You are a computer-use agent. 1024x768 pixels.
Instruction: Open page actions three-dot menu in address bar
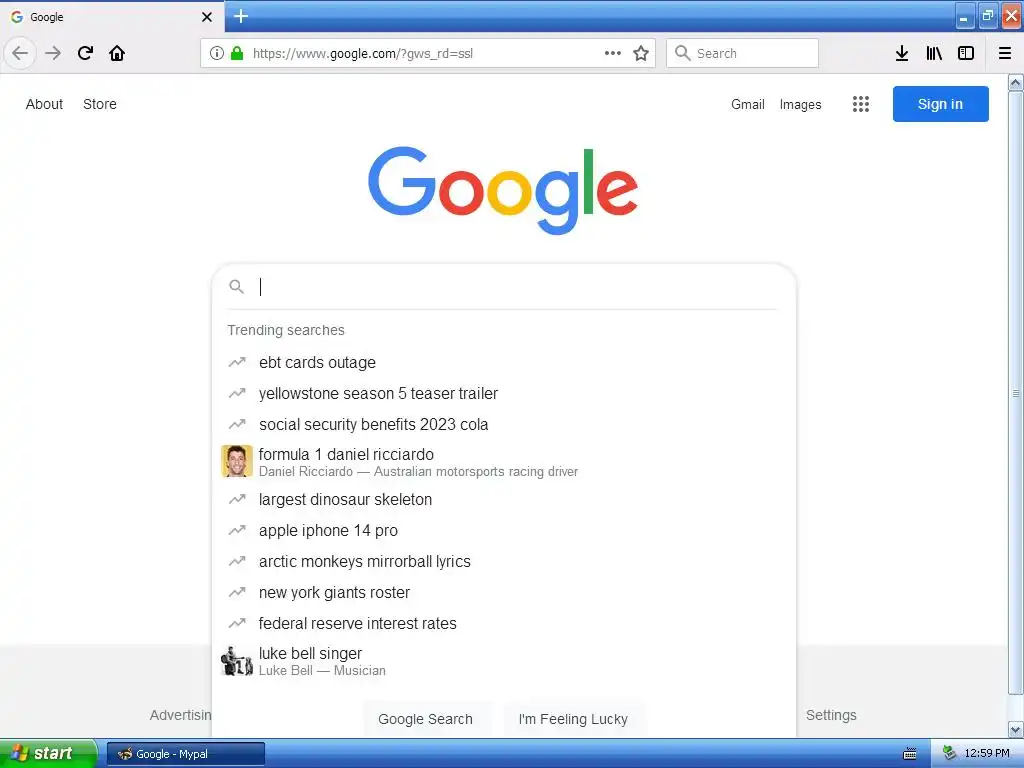(x=613, y=53)
